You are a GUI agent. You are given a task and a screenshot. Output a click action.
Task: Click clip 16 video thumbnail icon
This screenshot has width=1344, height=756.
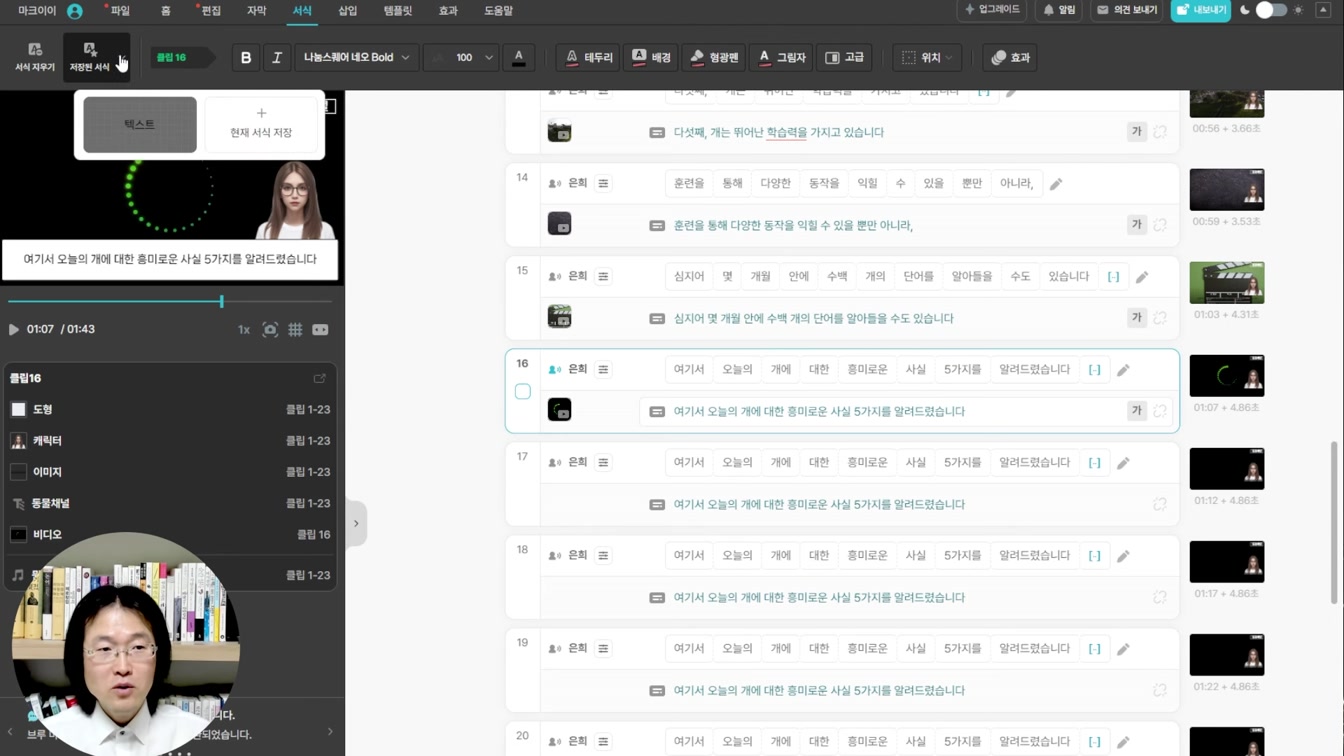pos(560,410)
